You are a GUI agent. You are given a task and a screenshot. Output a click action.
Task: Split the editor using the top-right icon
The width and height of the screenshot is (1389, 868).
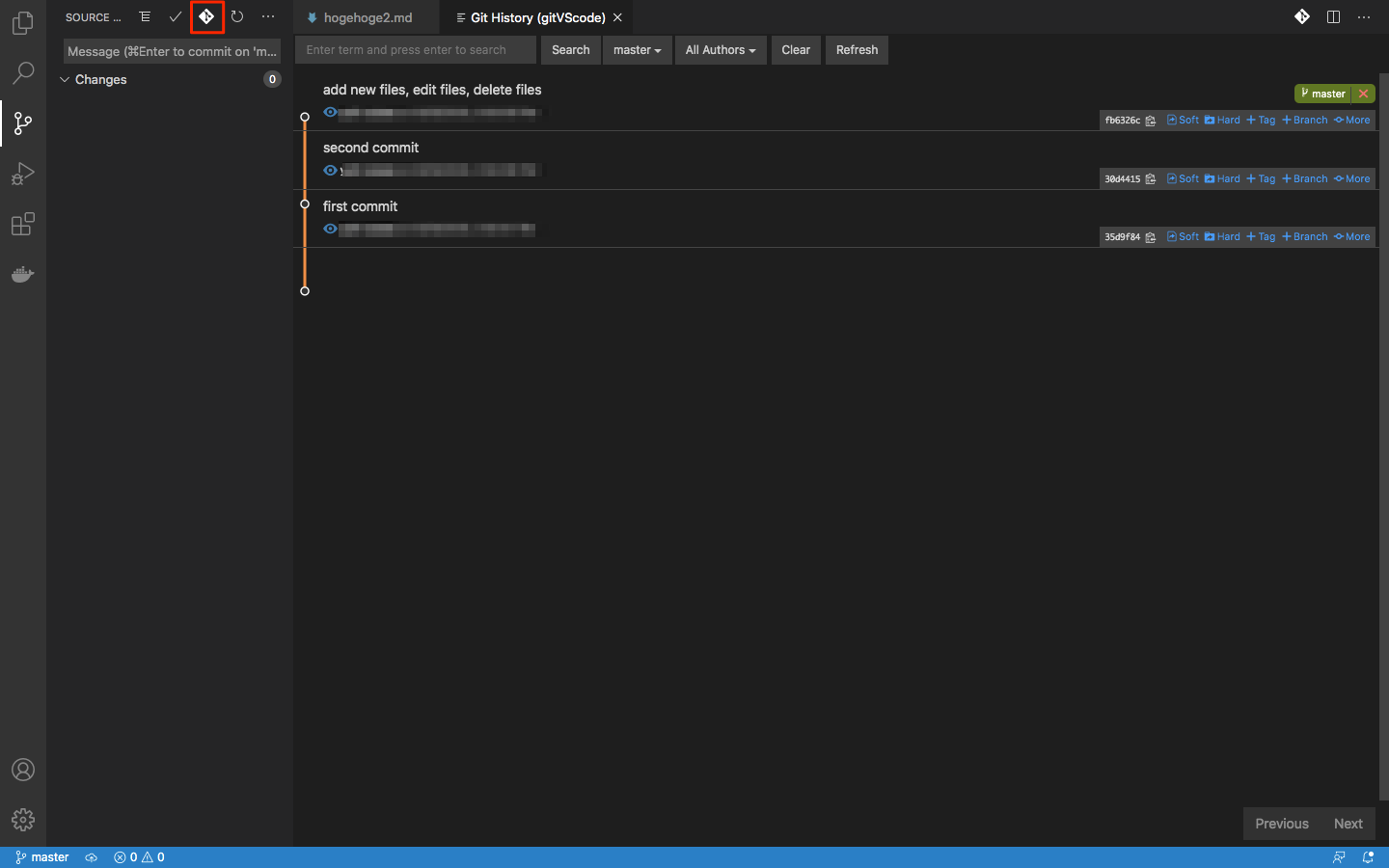click(1333, 16)
